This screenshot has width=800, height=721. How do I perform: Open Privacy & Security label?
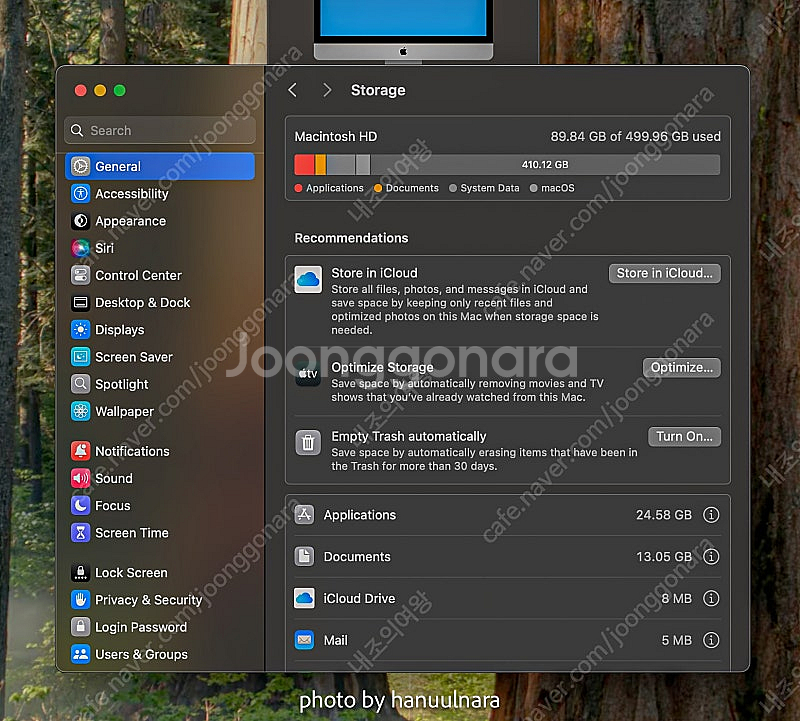tap(148, 600)
